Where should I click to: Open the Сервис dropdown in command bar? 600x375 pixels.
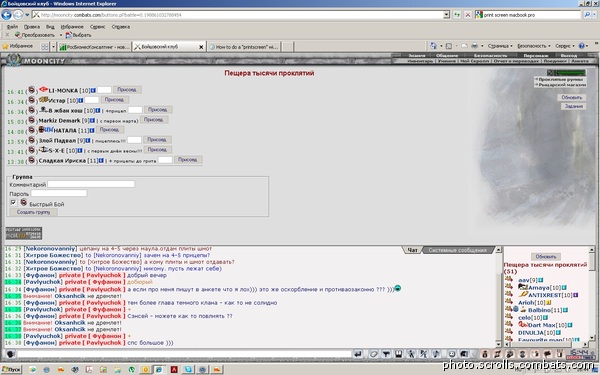pyautogui.click(x=565, y=46)
